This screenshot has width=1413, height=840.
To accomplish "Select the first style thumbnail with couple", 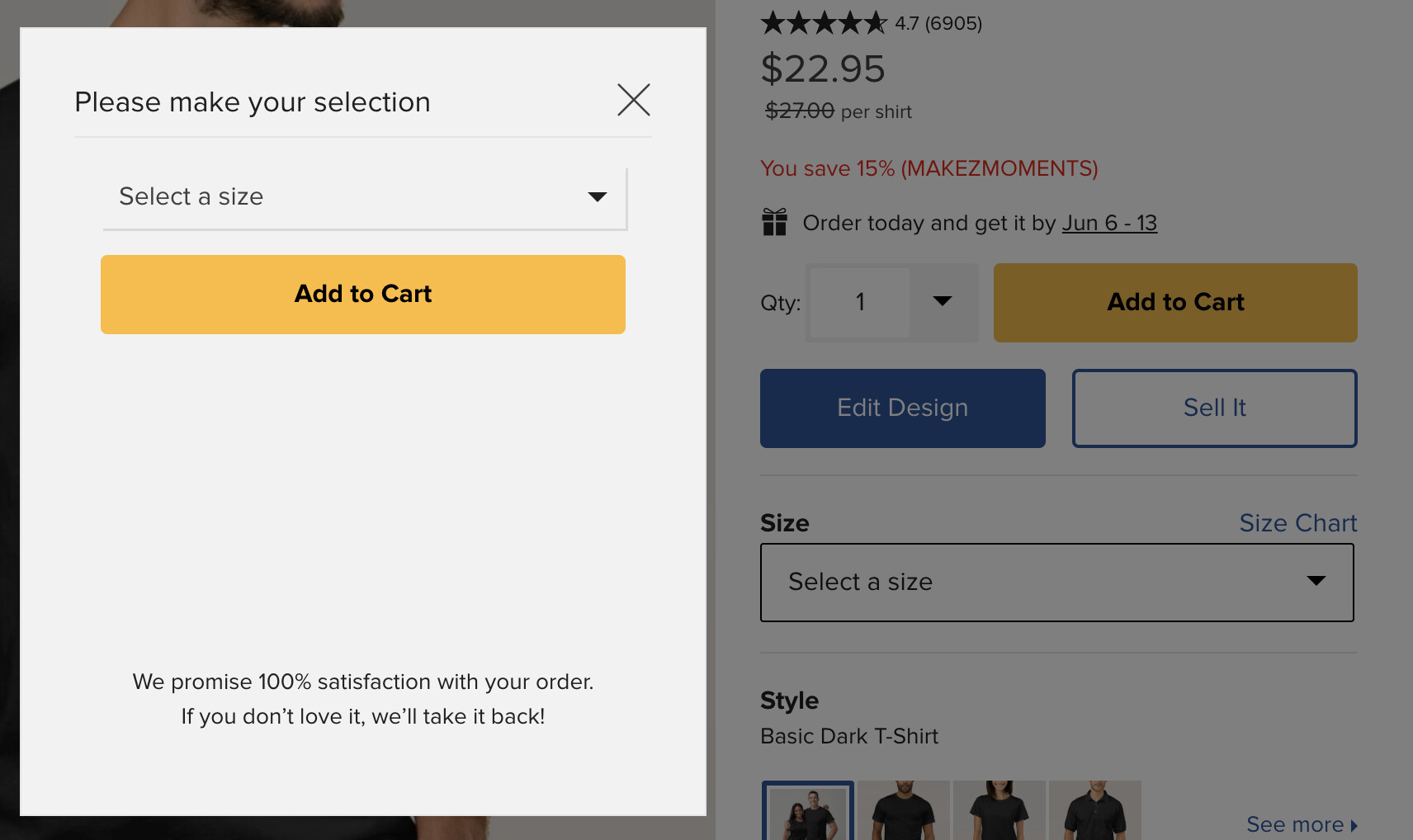I will 808,810.
